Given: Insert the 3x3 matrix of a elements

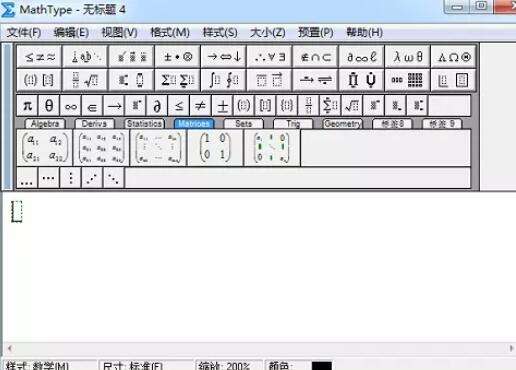Looking at the screenshot, I should tap(102, 148).
